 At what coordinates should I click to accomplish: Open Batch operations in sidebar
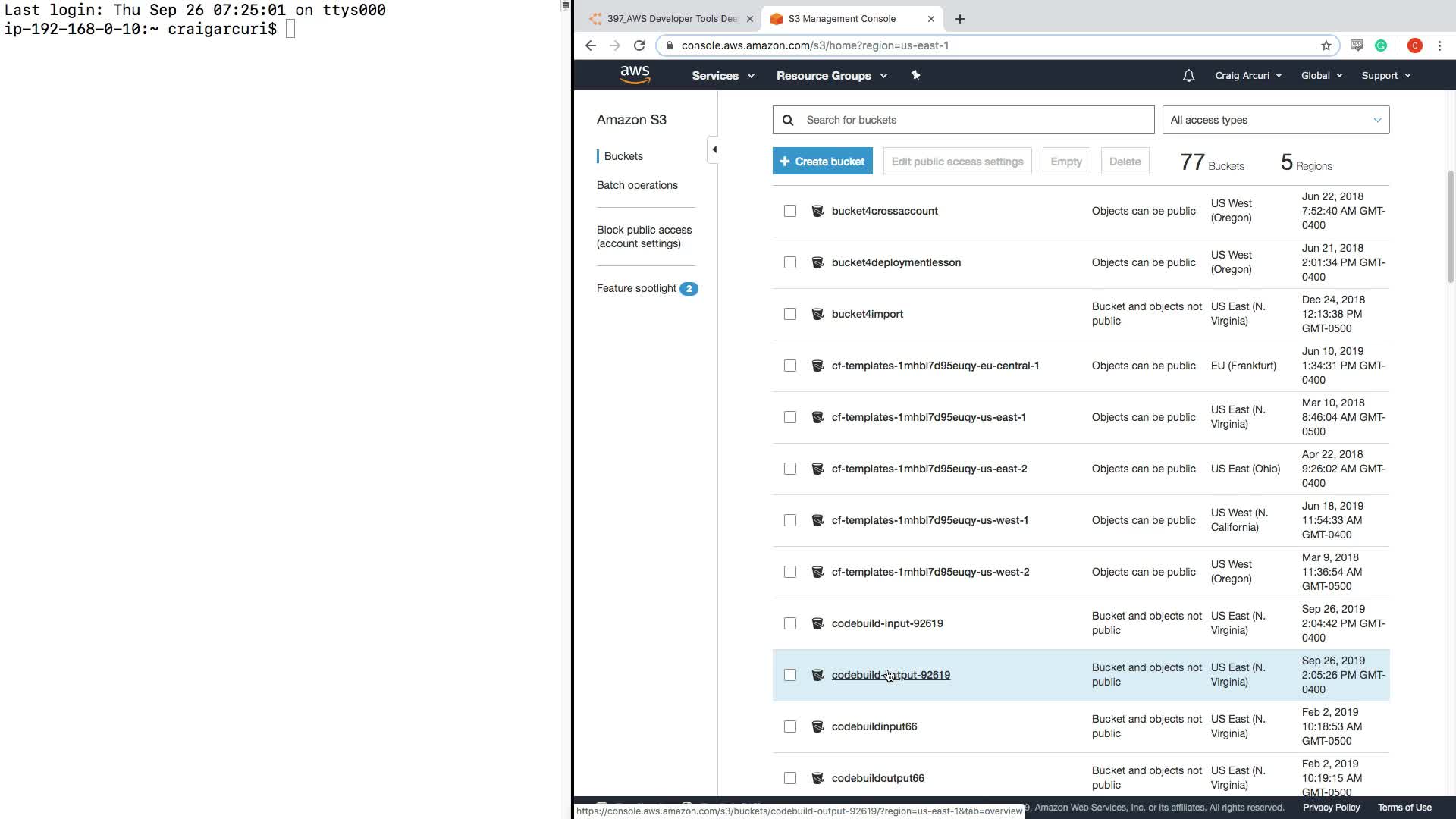coord(637,185)
